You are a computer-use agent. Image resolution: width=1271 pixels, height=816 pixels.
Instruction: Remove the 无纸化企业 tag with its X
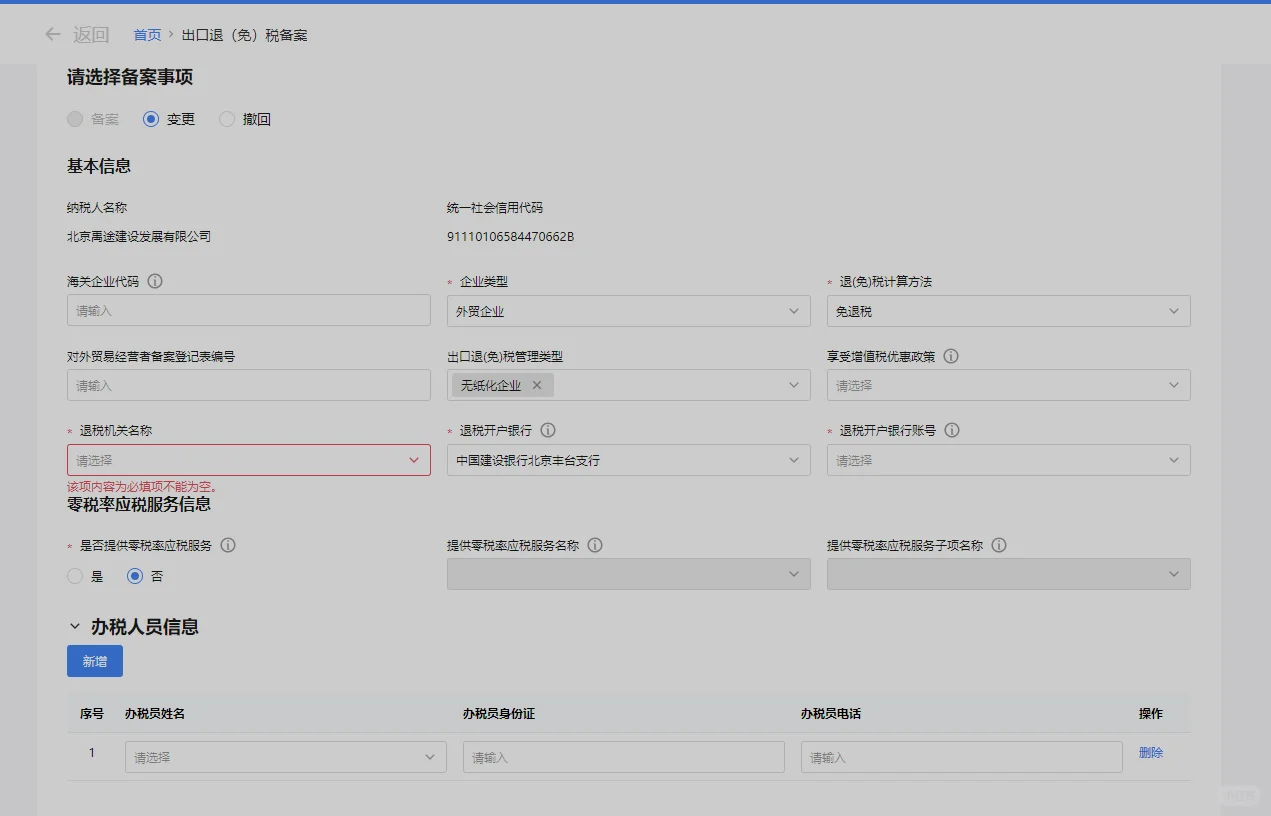pos(536,384)
